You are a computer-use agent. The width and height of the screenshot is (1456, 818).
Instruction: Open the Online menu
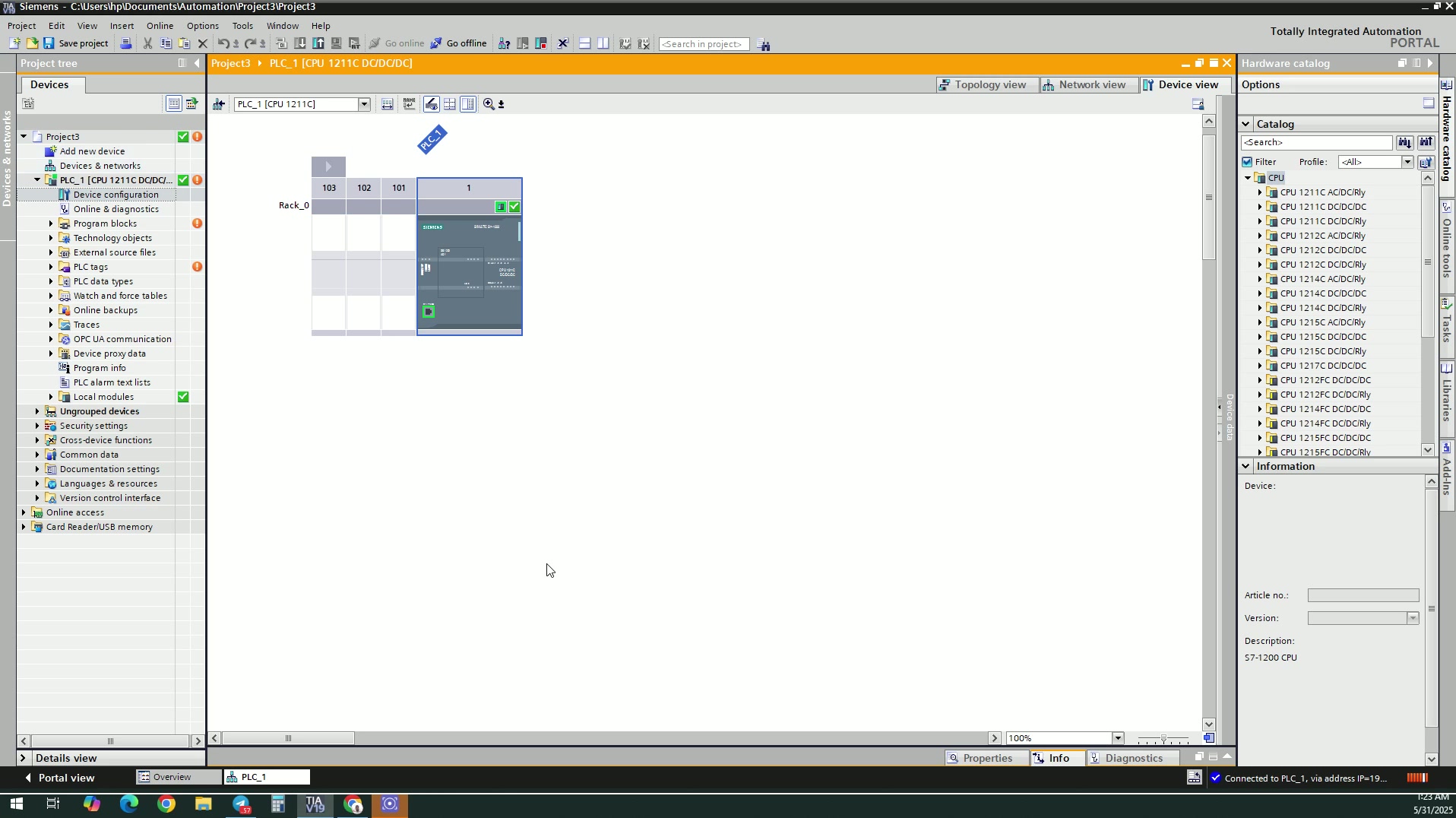pyautogui.click(x=160, y=26)
